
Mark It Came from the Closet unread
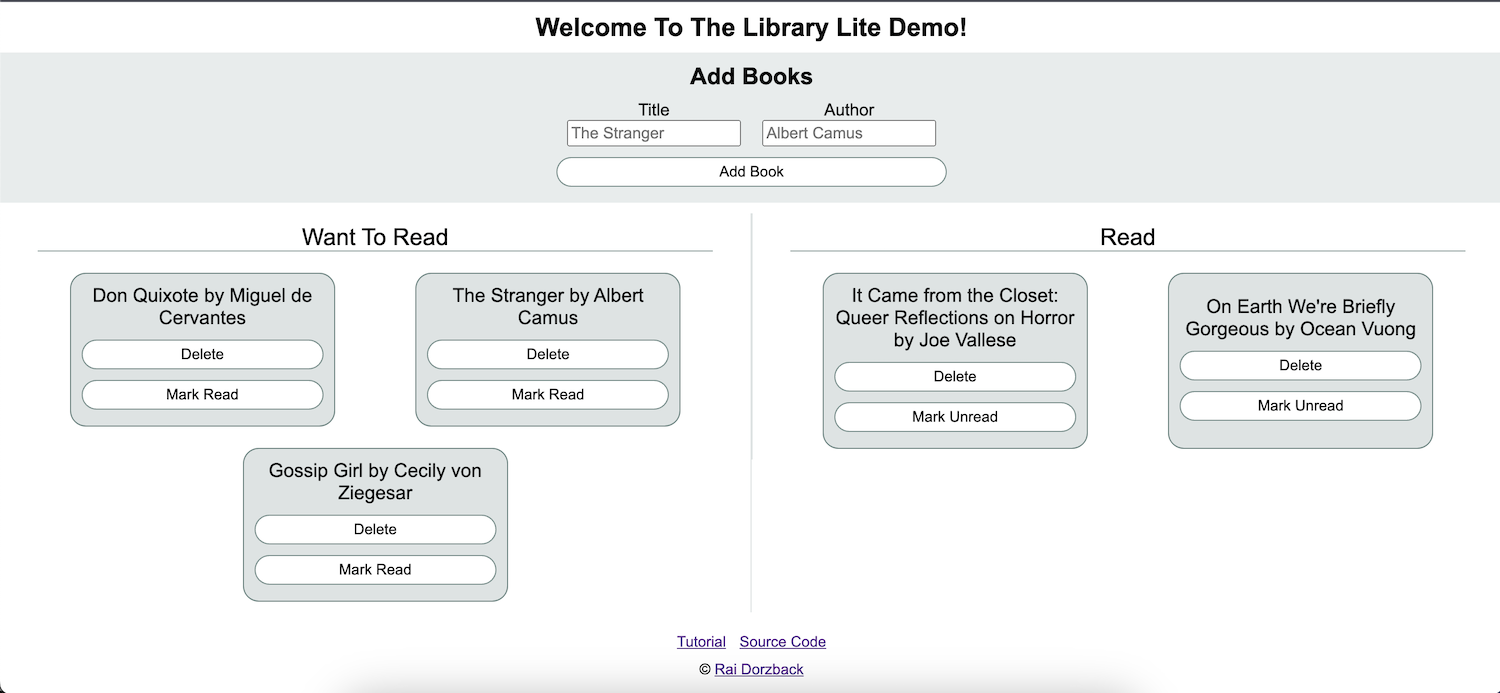(955, 416)
